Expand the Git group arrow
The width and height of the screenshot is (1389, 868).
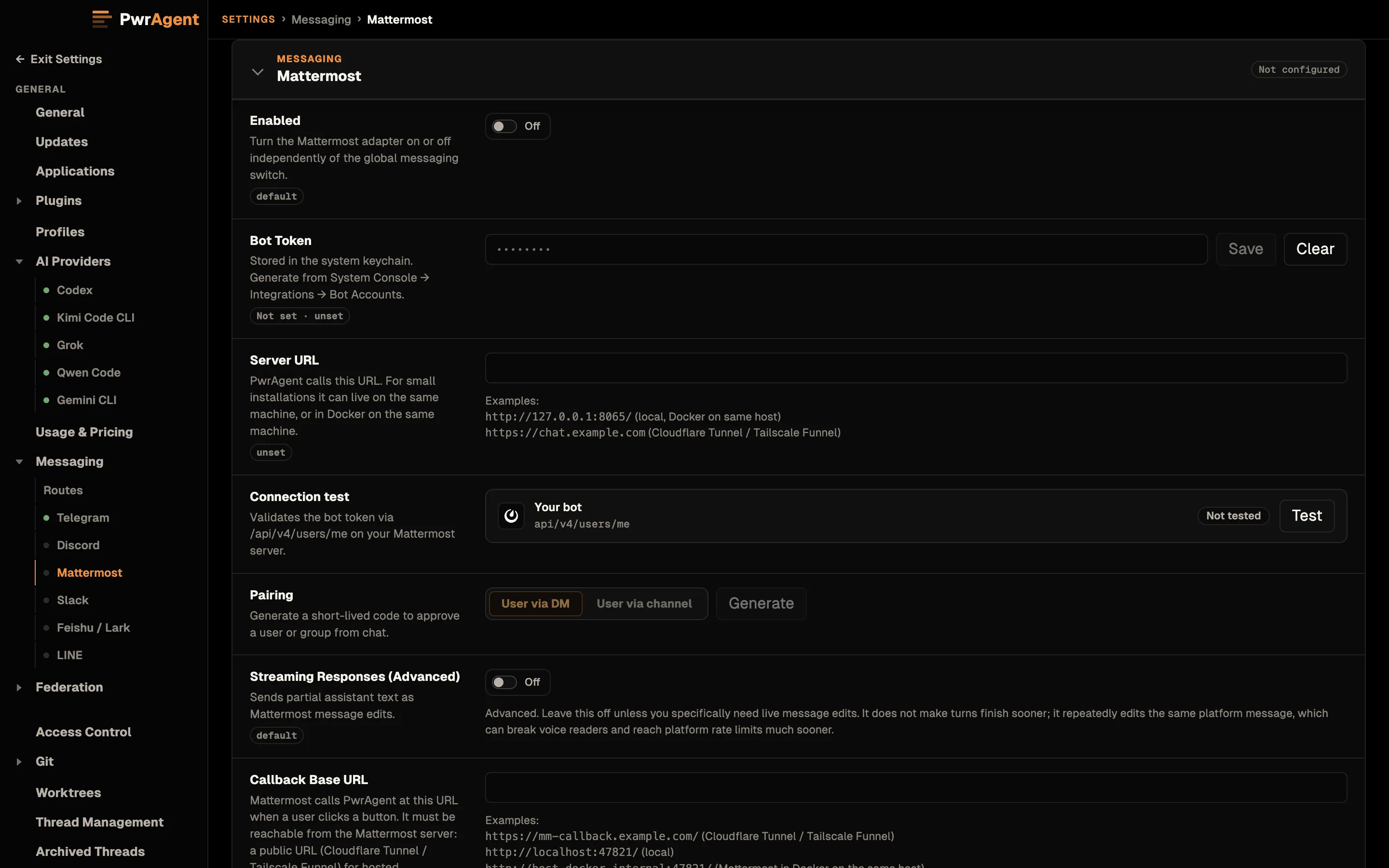pyautogui.click(x=19, y=762)
